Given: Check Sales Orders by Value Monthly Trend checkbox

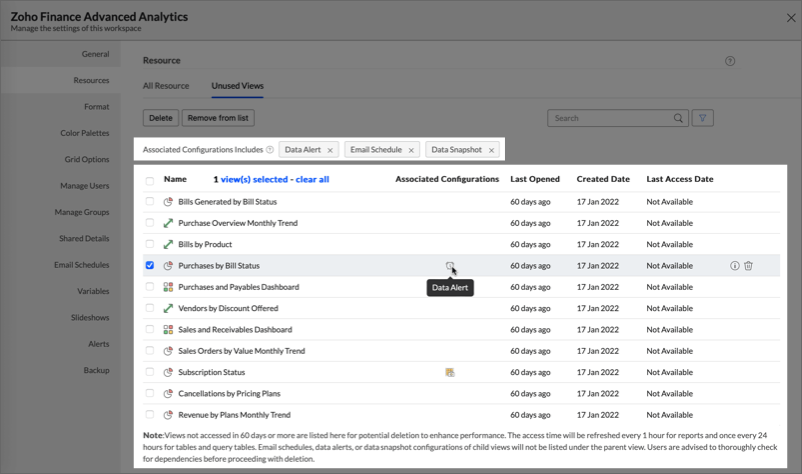Looking at the screenshot, I should (x=149, y=351).
